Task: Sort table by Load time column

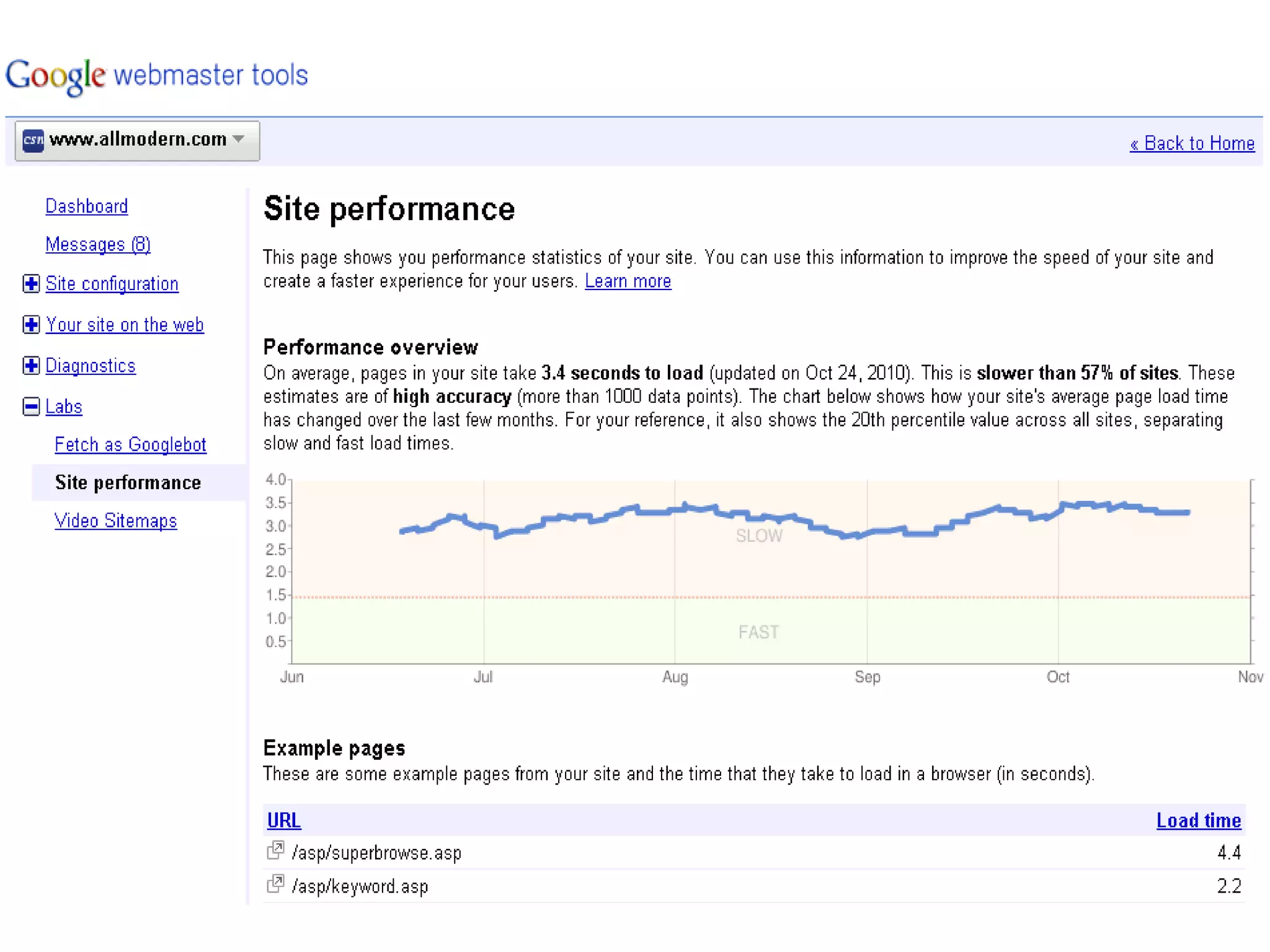Action: pyautogui.click(x=1198, y=821)
